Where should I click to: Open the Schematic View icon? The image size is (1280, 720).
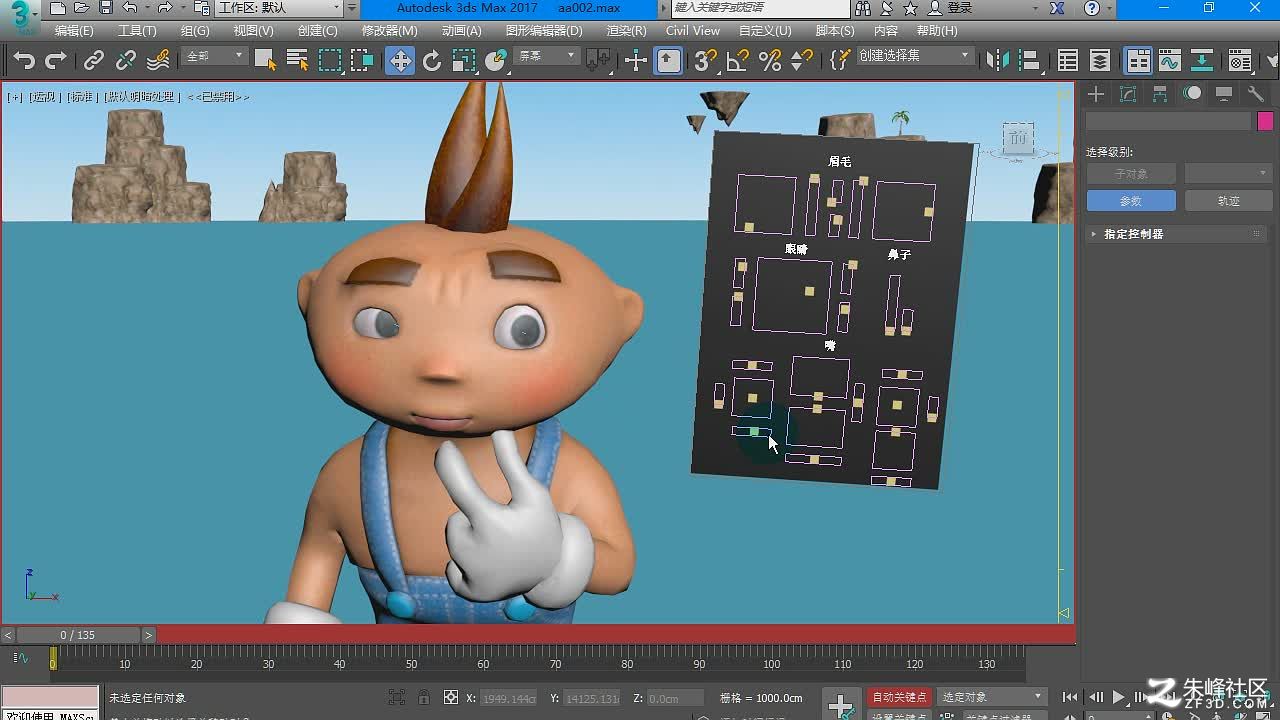tap(1202, 61)
